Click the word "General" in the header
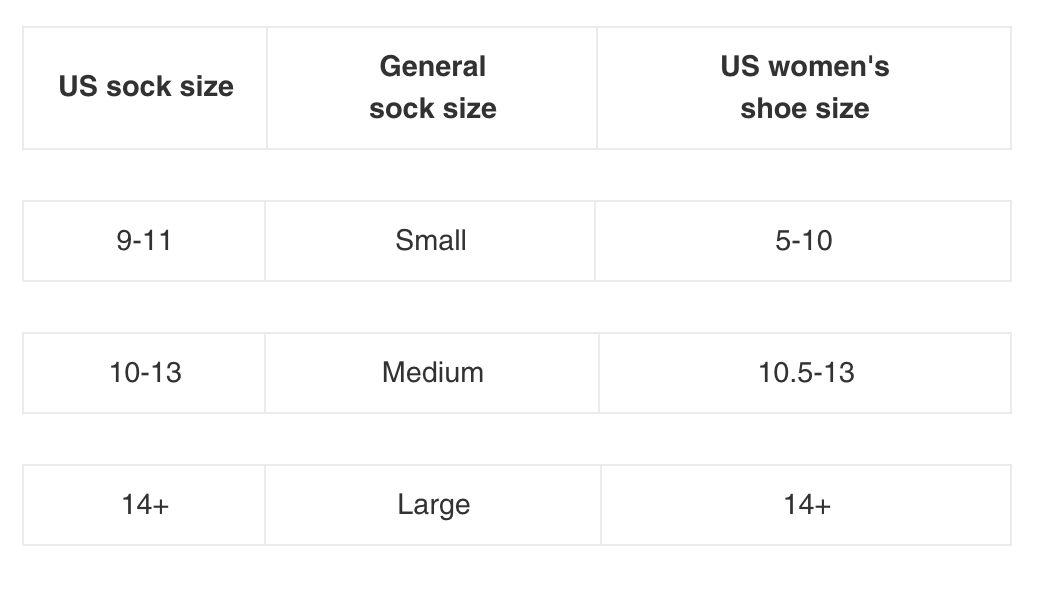 tap(432, 67)
